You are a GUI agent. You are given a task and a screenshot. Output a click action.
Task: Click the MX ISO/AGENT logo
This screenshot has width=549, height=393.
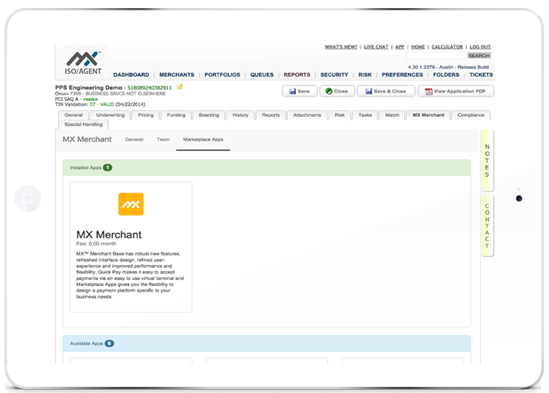click(83, 63)
